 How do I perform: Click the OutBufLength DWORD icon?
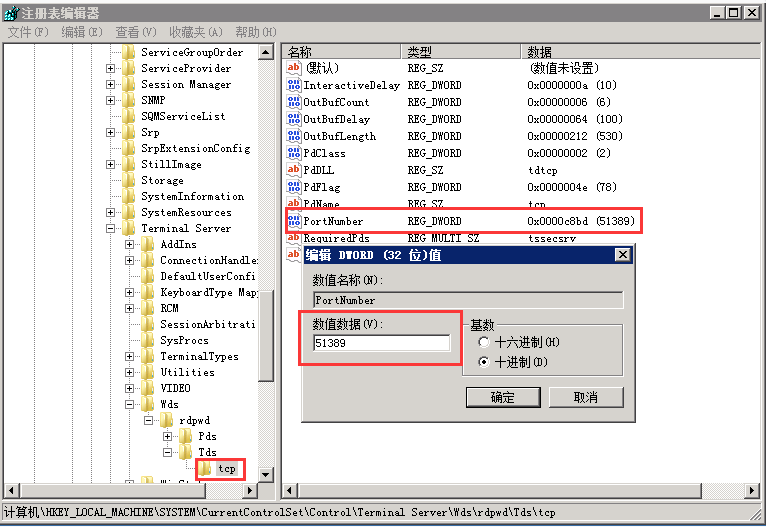click(x=294, y=136)
